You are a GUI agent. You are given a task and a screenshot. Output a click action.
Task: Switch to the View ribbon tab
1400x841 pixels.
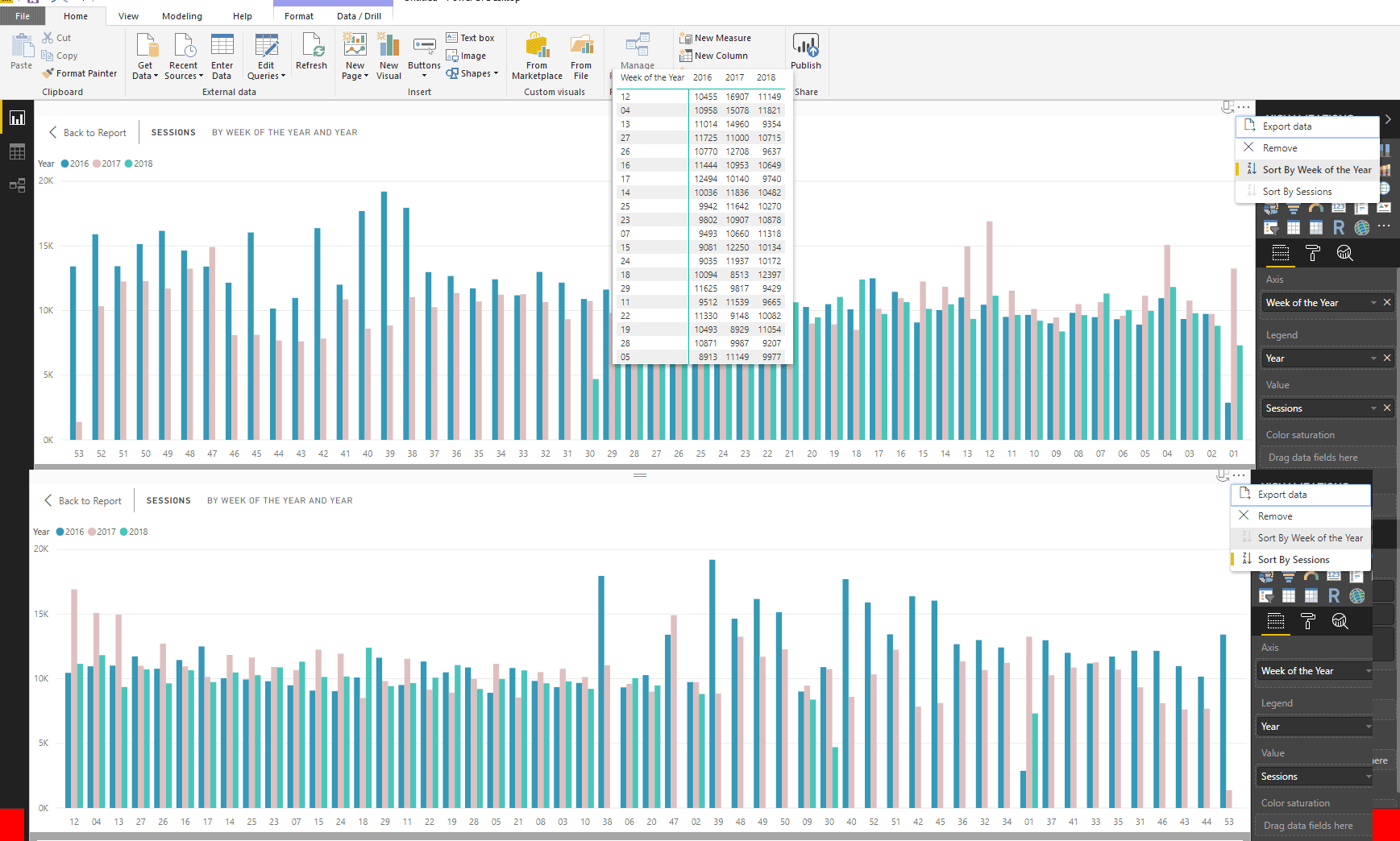pyautogui.click(x=128, y=16)
